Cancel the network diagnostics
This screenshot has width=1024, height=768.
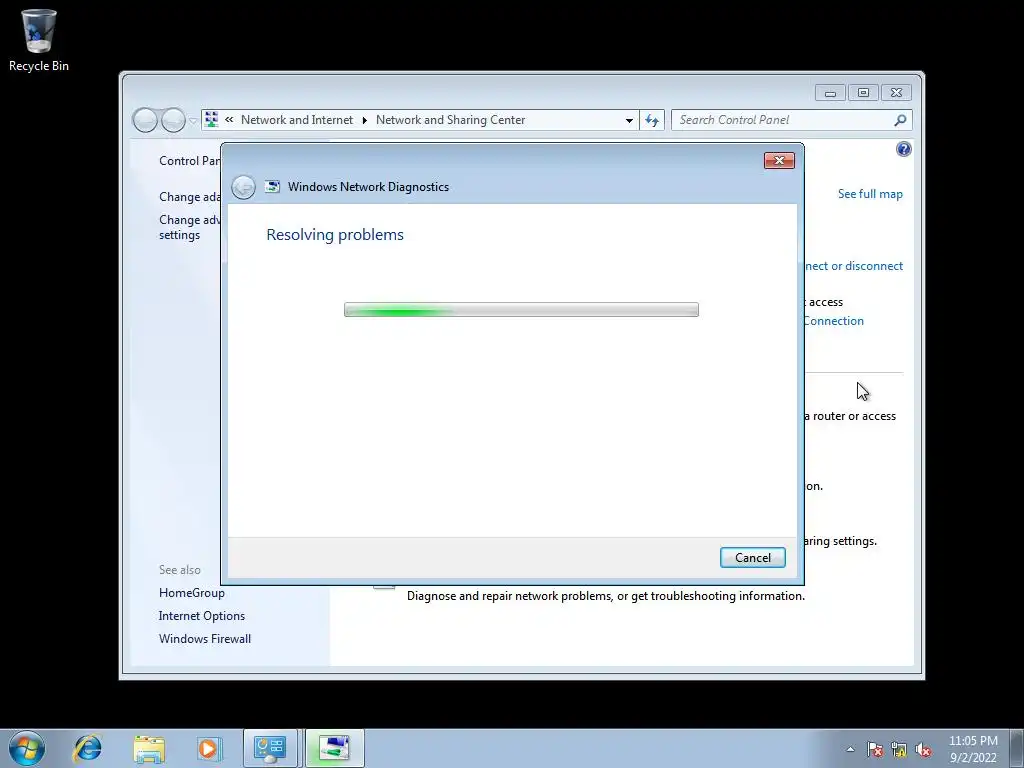tap(752, 558)
